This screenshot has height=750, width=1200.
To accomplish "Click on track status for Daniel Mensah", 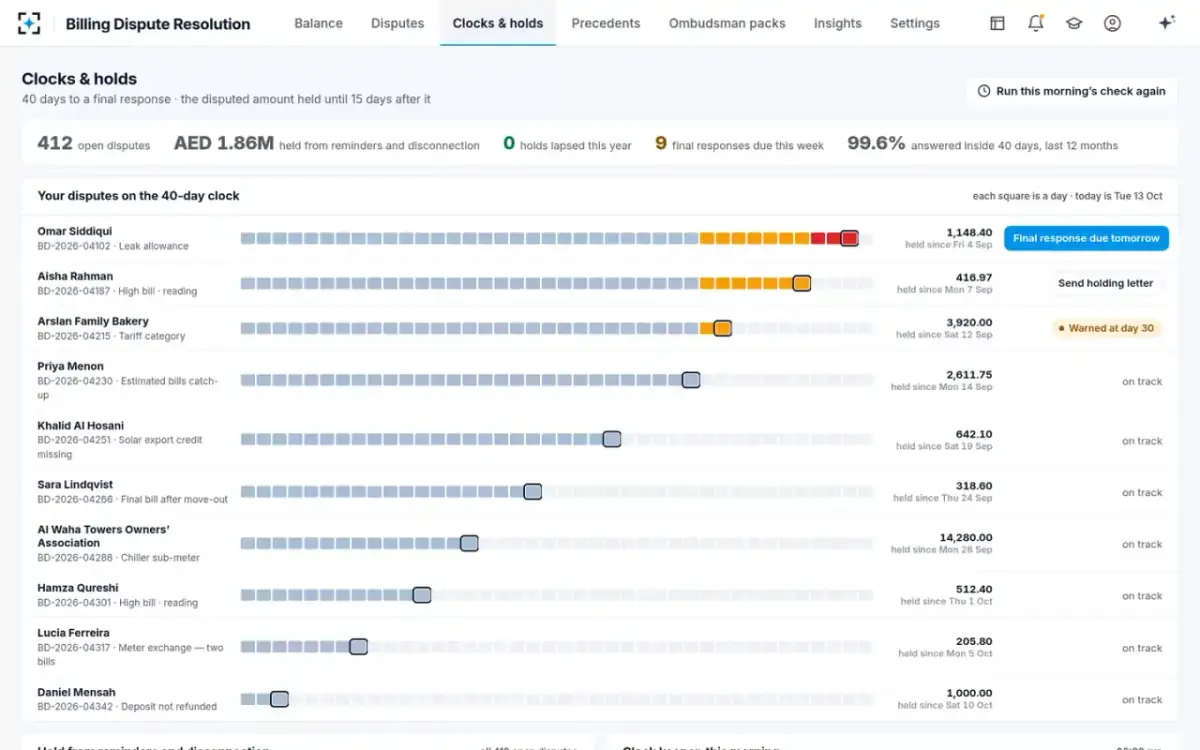I will 1142,700.
